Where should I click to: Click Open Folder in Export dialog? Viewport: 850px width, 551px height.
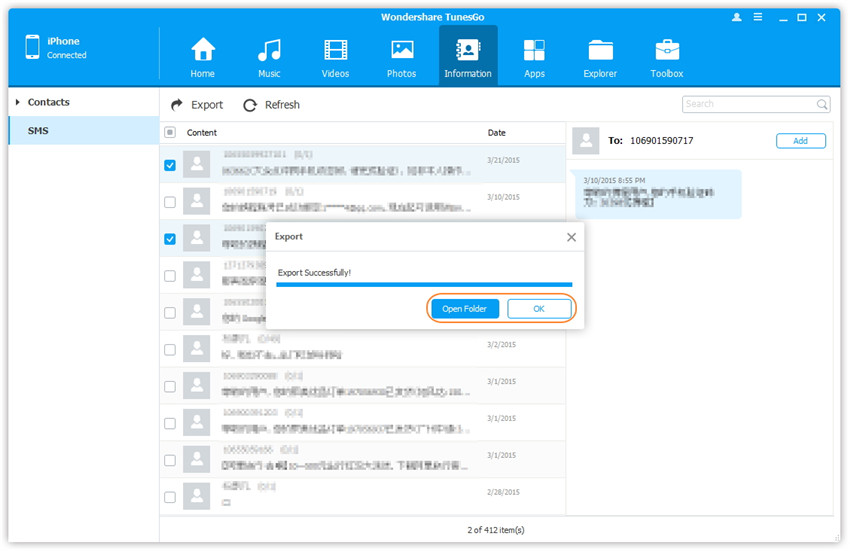click(x=465, y=309)
